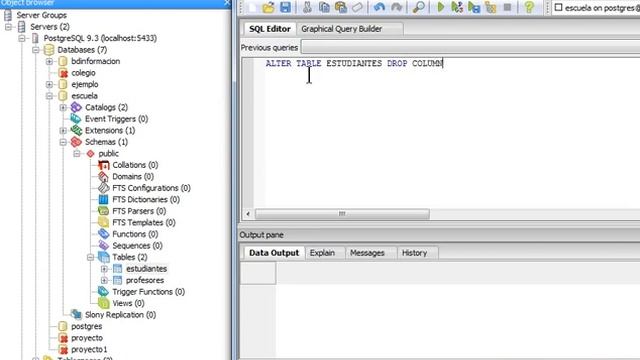Select FTS Parsers (0) node
640x360 pixels.
pos(139,211)
